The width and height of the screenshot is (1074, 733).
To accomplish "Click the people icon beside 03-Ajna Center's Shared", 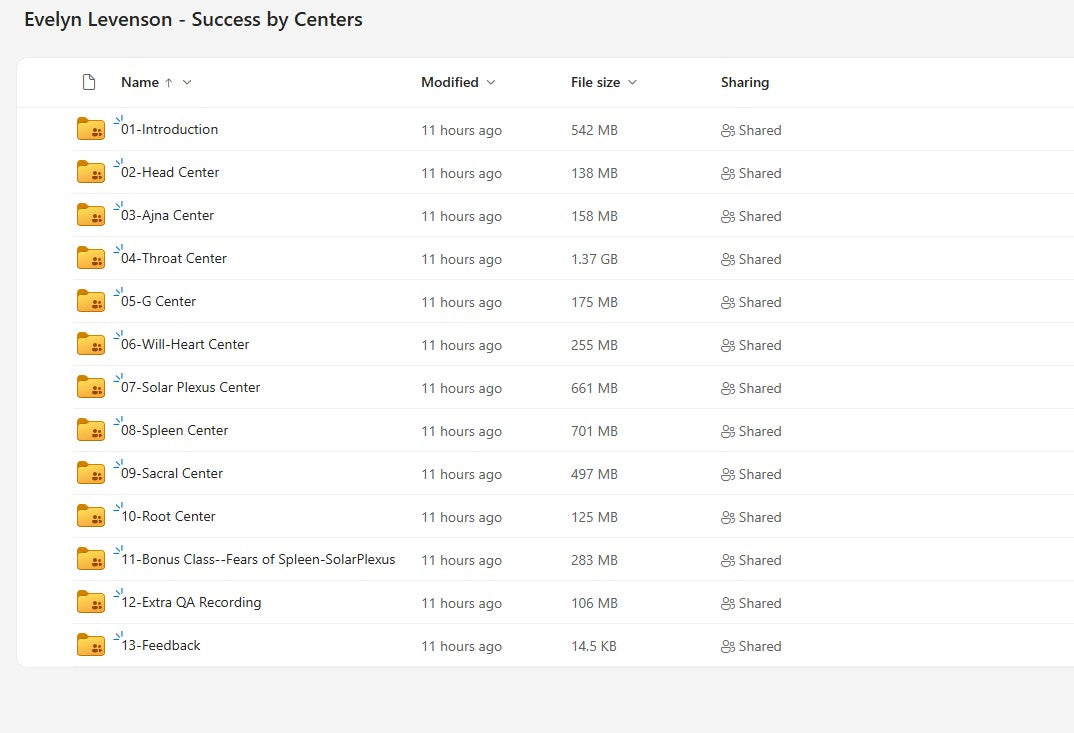I will coord(729,216).
